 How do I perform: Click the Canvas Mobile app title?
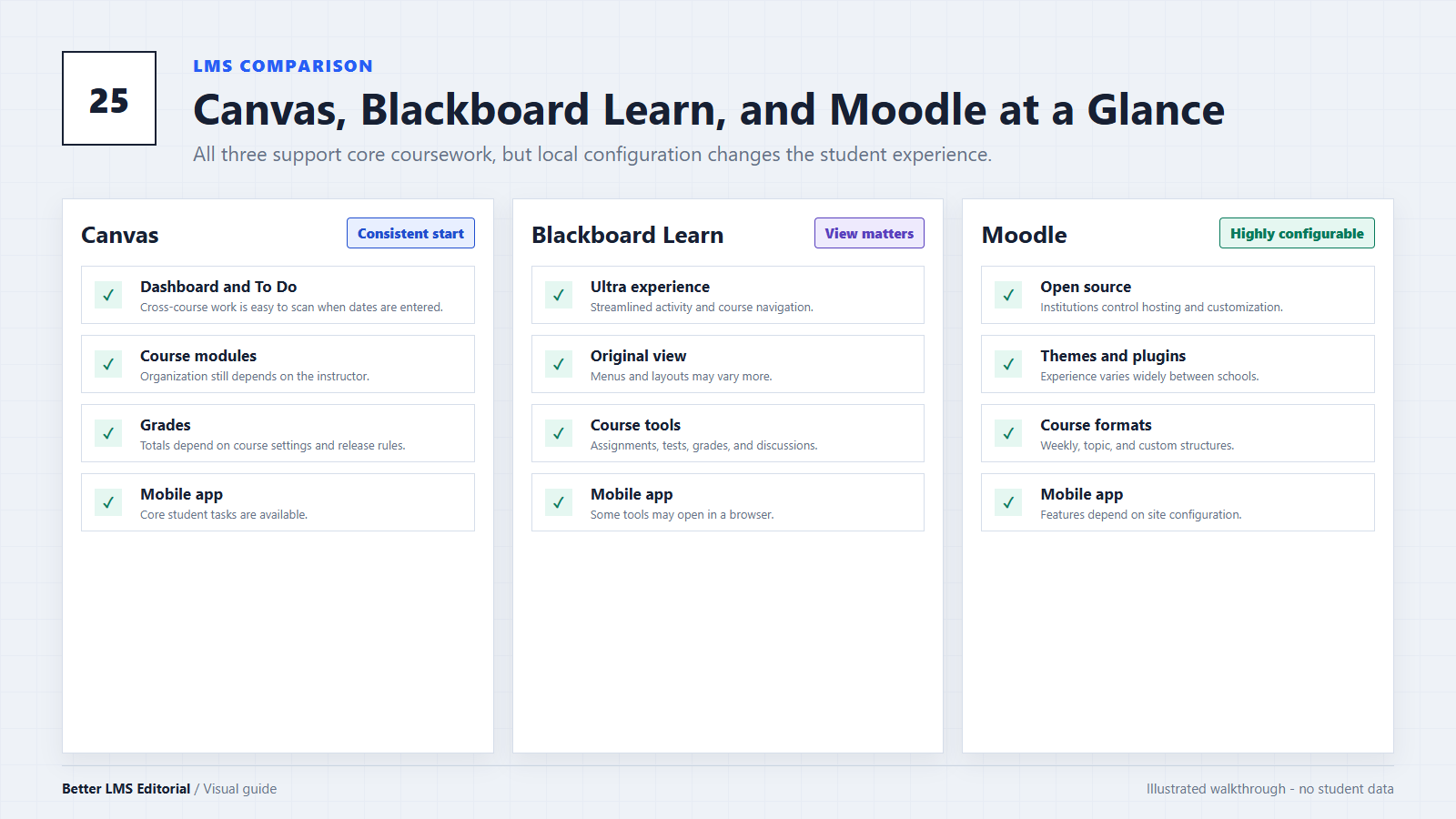(181, 494)
